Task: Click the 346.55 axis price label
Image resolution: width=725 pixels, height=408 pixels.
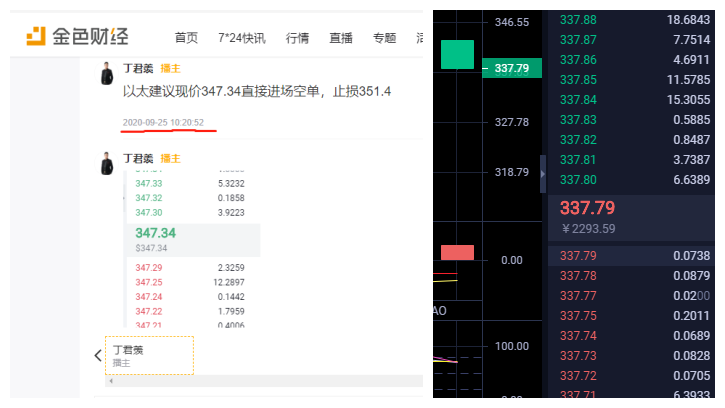Action: coord(512,22)
